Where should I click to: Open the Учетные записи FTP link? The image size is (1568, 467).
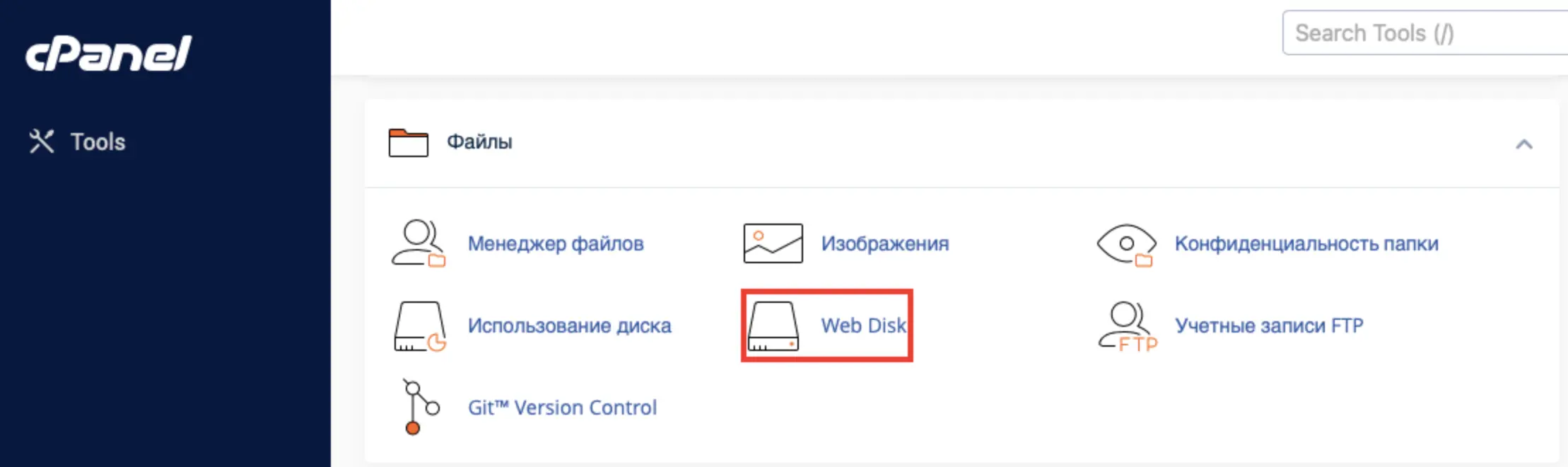pyautogui.click(x=1269, y=325)
